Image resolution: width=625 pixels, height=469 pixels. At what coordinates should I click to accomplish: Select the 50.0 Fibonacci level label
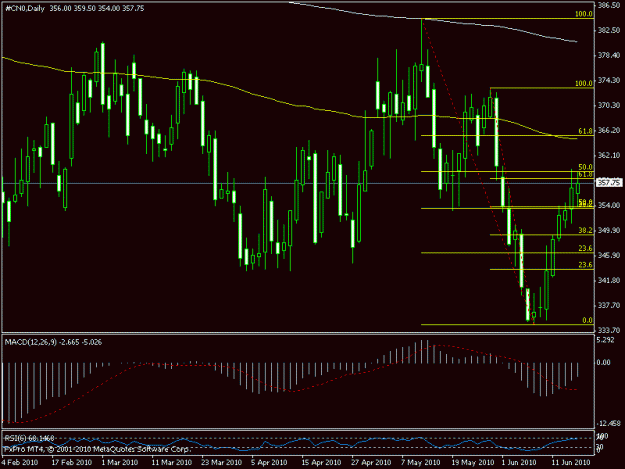coord(585,167)
